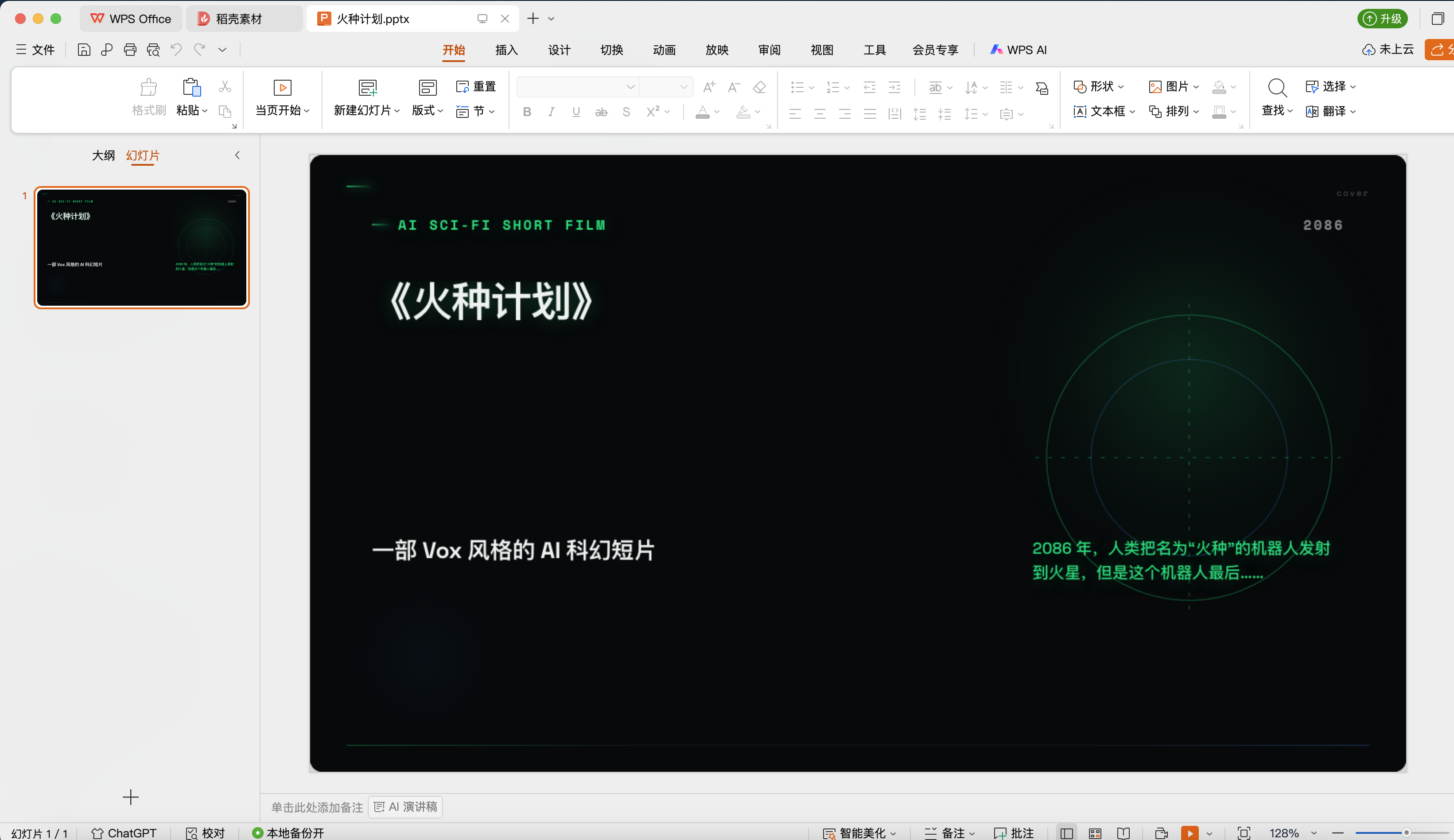Click the convert to SmartArt icon

coord(1042,88)
